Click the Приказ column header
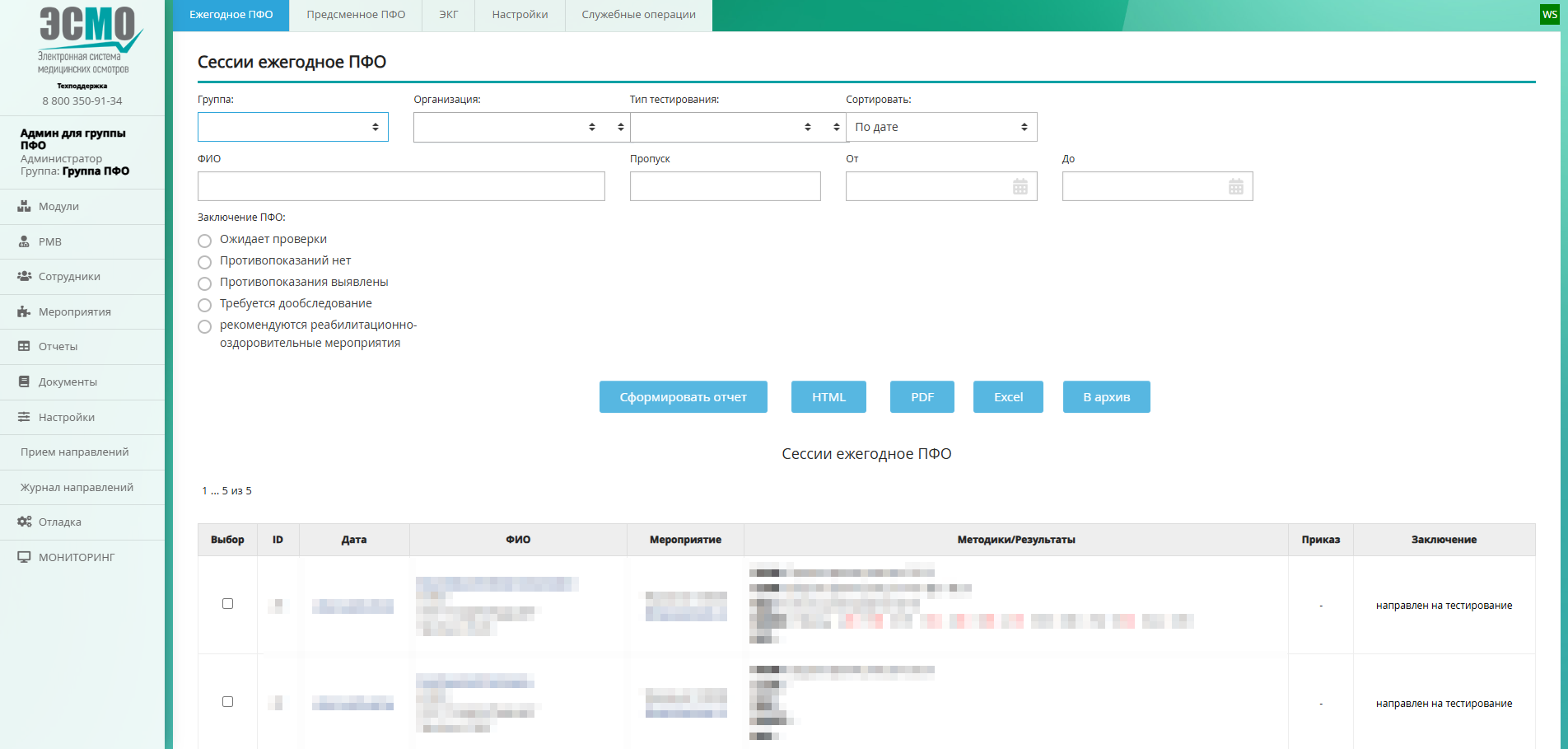 coord(1321,540)
